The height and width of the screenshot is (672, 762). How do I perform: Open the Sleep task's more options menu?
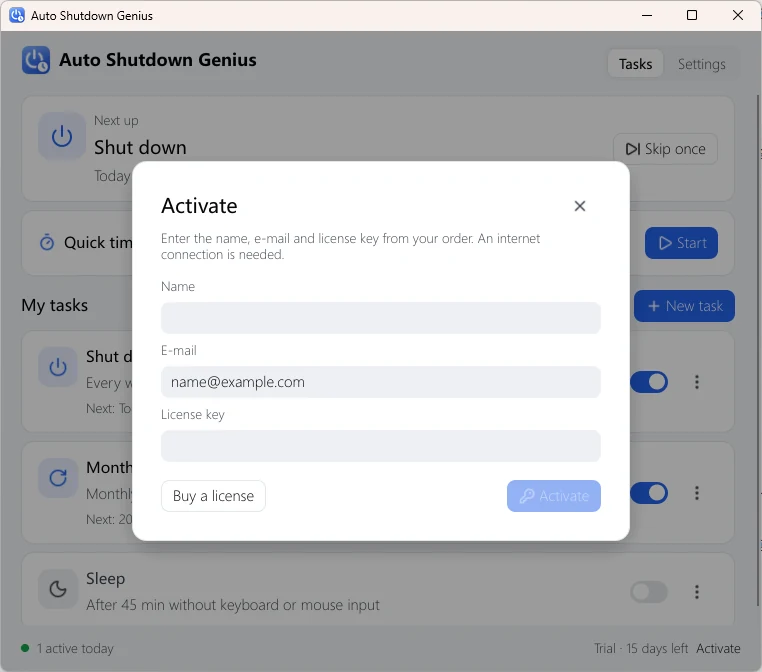(x=697, y=592)
